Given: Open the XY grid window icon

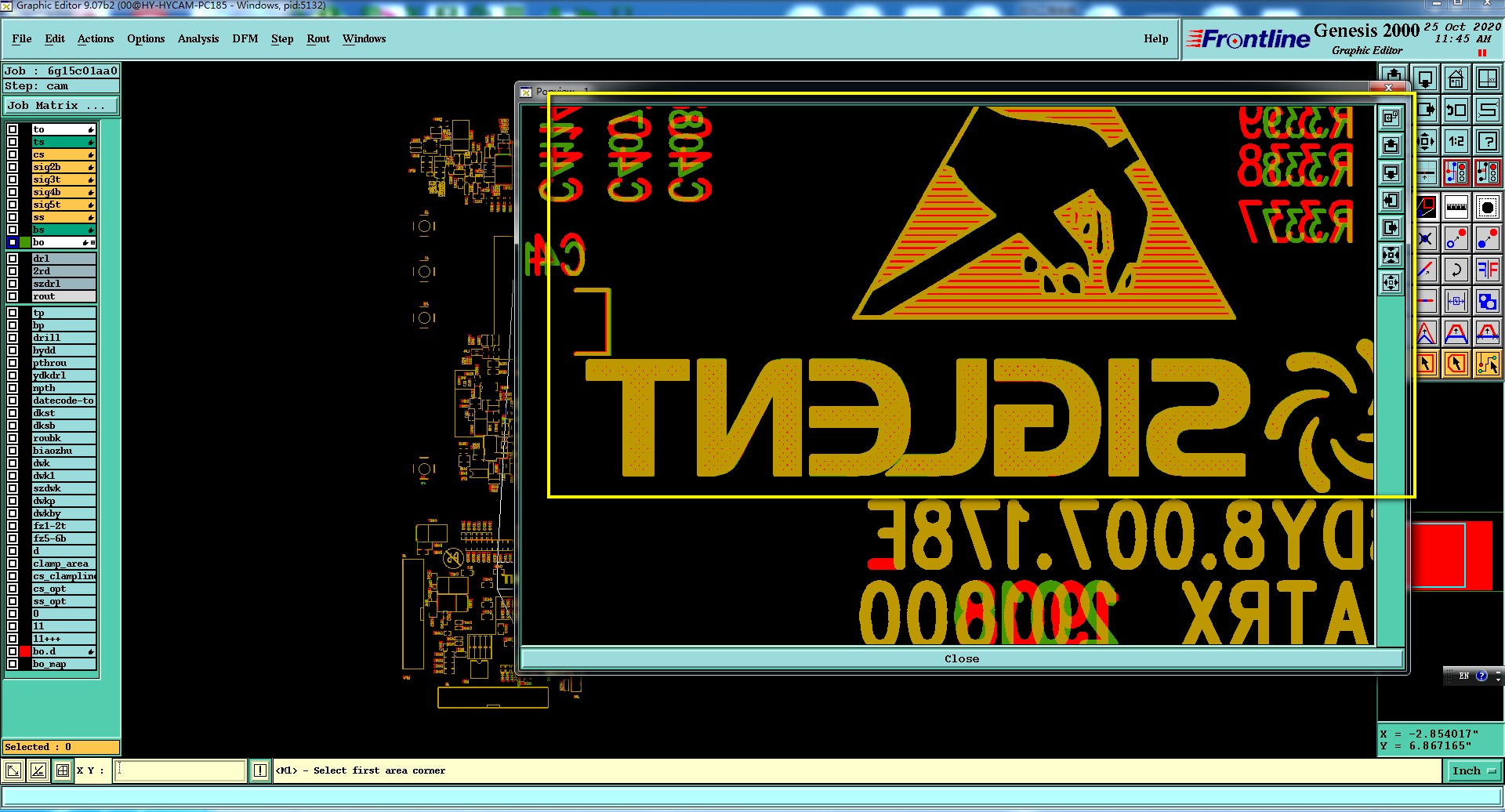Looking at the screenshot, I should pyautogui.click(x=1488, y=78).
